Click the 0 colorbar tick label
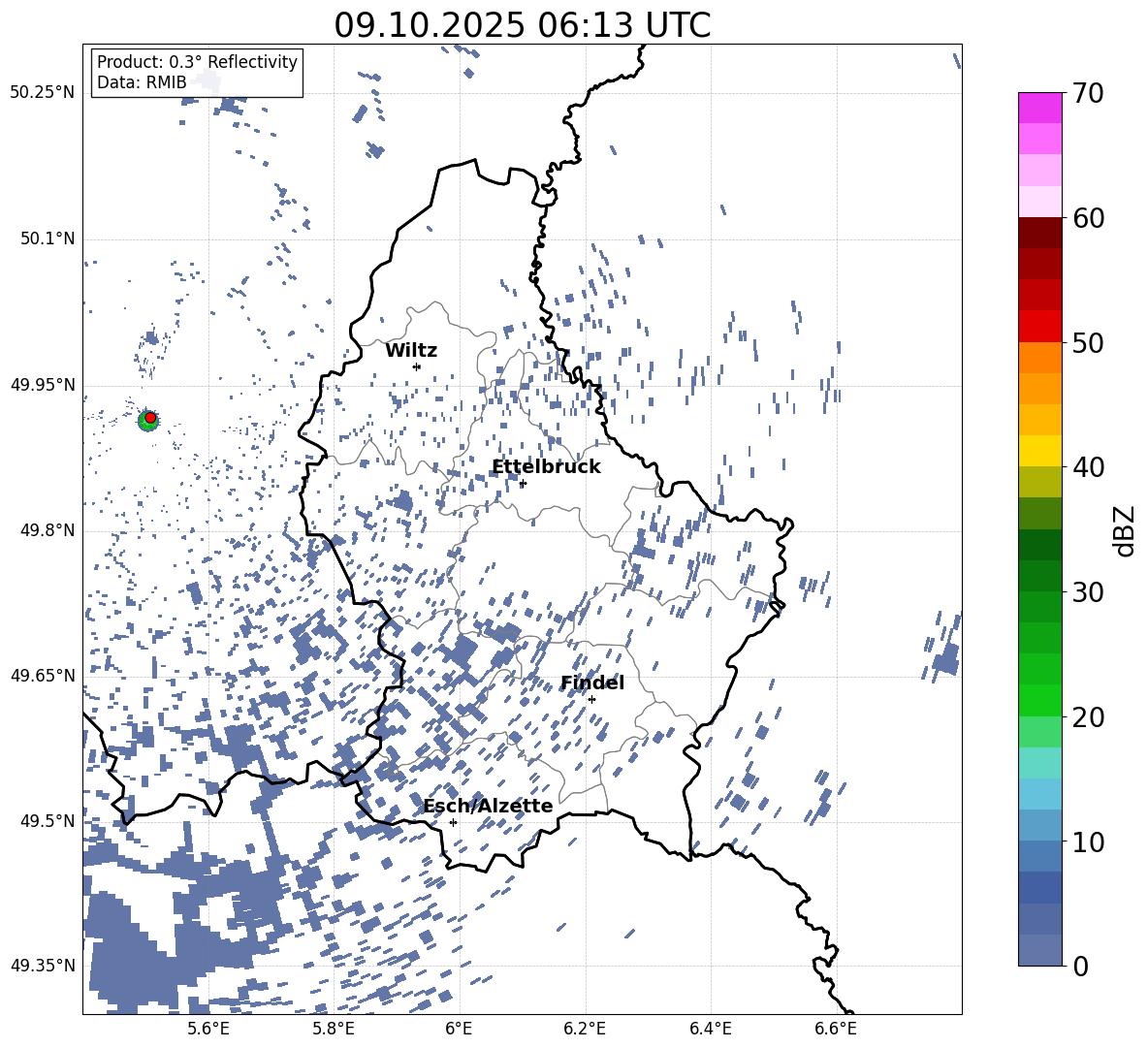Image resolution: width=1148 pixels, height=1048 pixels. click(1080, 966)
